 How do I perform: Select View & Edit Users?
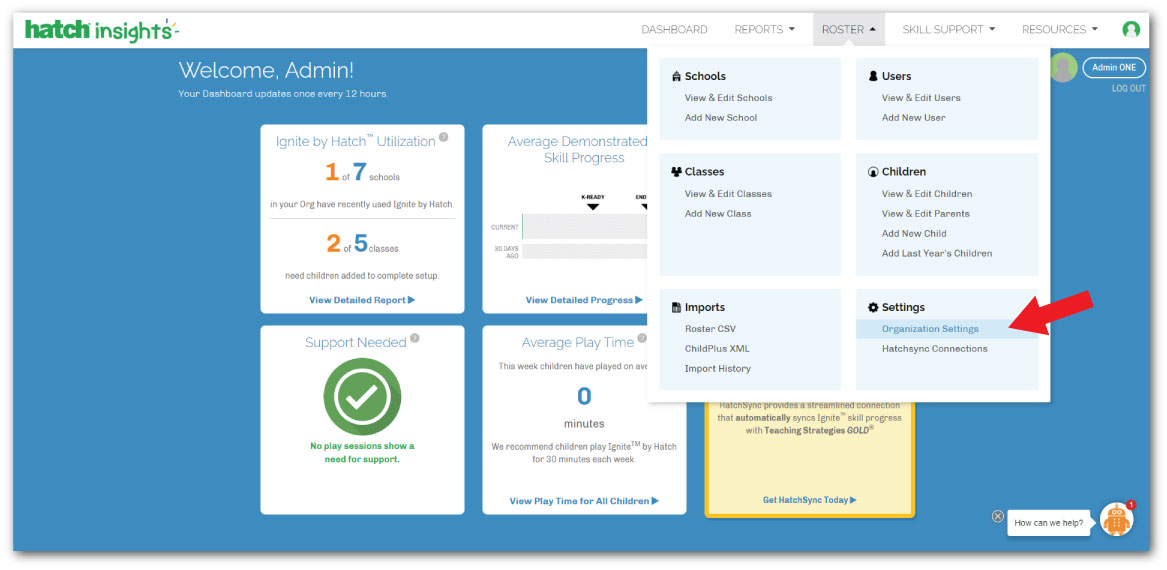tap(921, 97)
